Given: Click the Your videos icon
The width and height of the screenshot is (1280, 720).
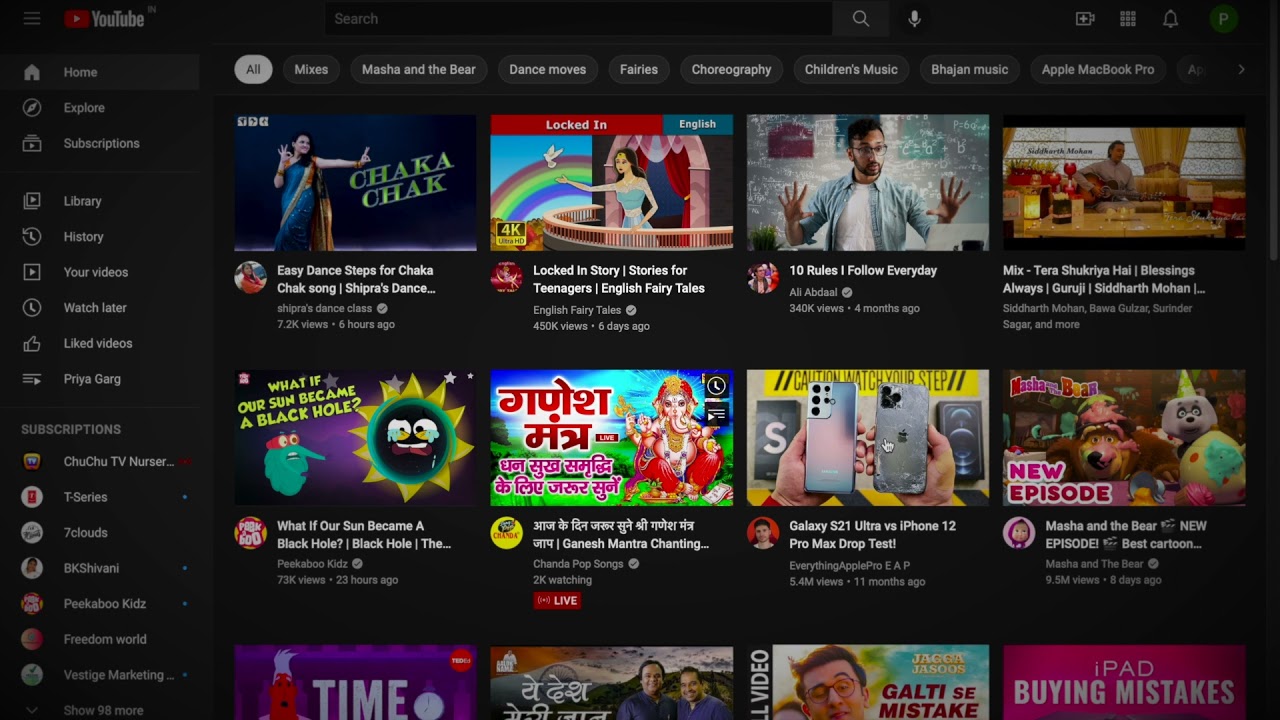Looking at the screenshot, I should pos(32,272).
